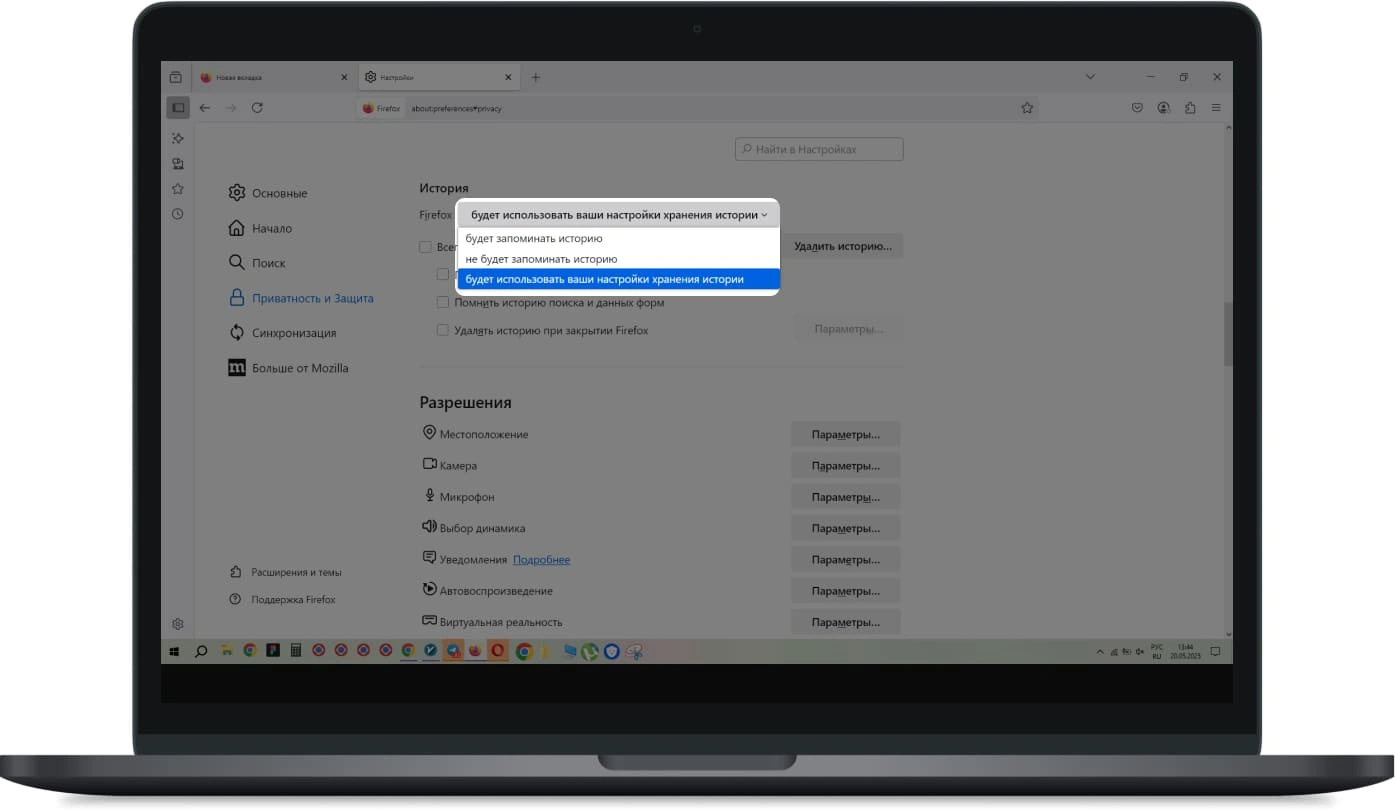This screenshot has height=812, width=1395.
Task: Open Поиск settings category
Action: [257, 263]
